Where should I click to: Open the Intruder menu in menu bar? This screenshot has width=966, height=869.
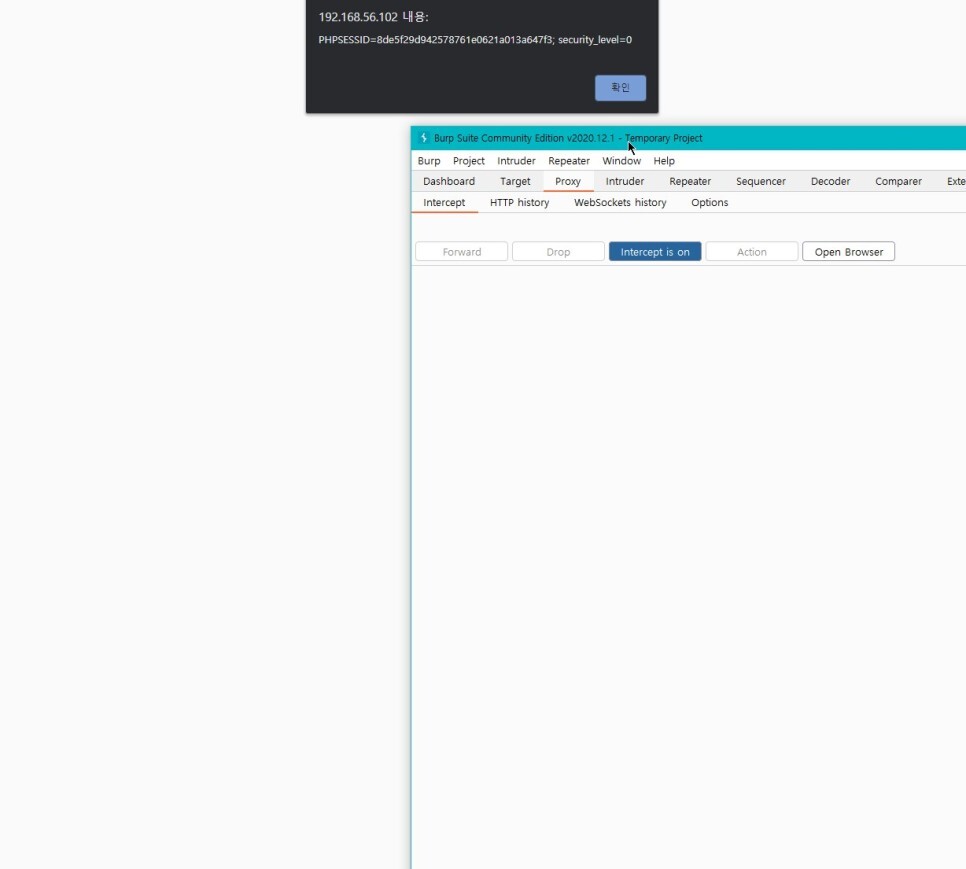pyautogui.click(x=516, y=161)
